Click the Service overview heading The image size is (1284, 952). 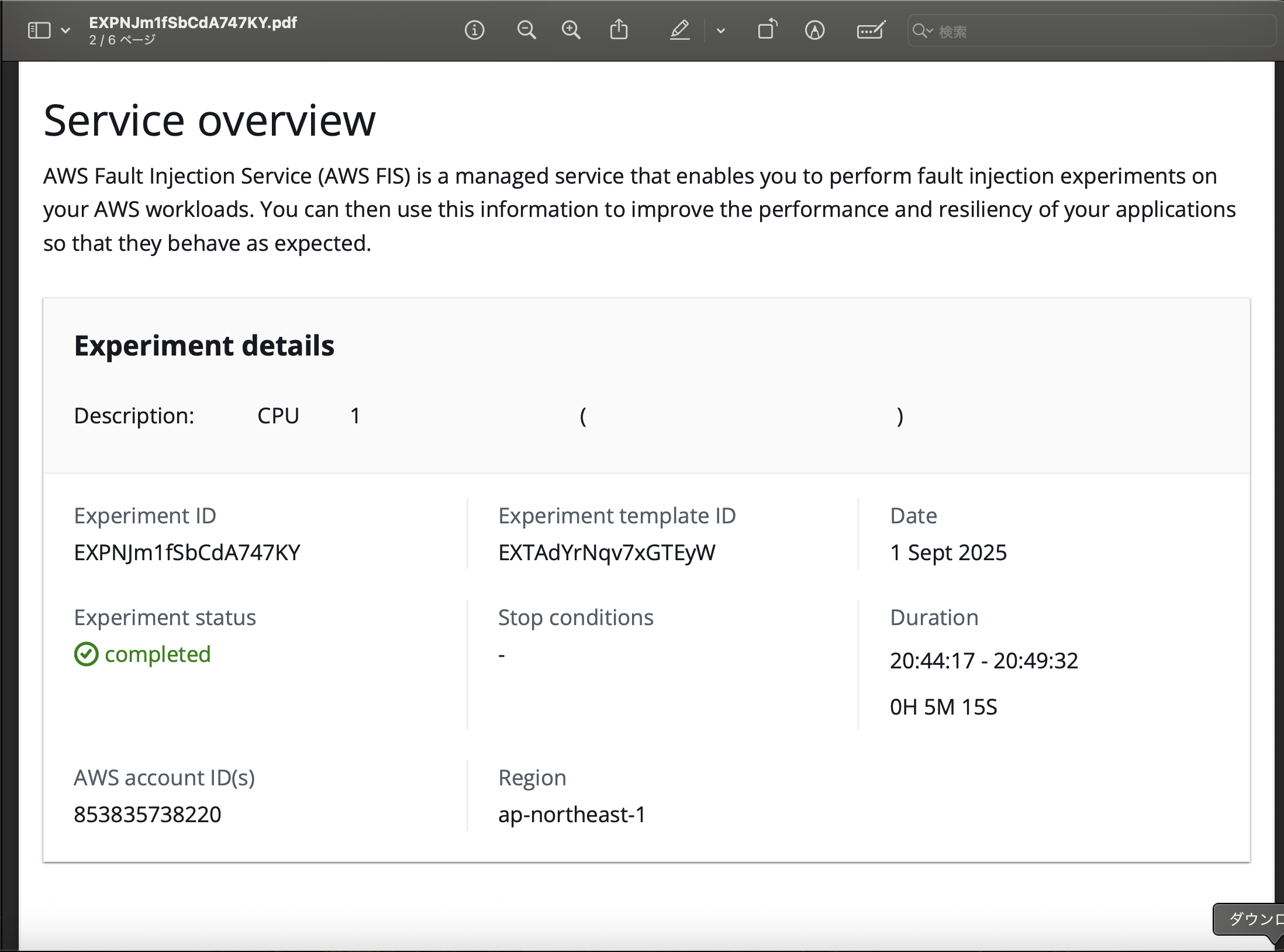point(209,121)
